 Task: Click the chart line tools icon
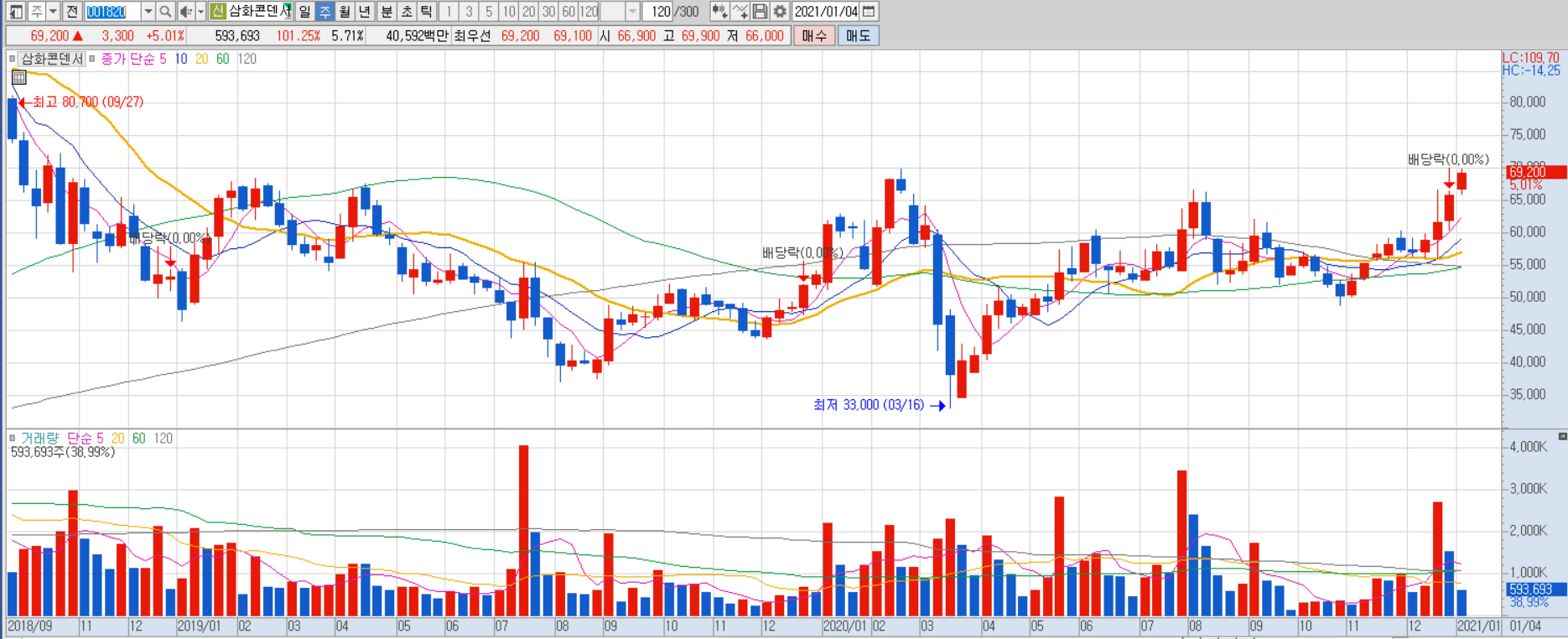coord(740,12)
